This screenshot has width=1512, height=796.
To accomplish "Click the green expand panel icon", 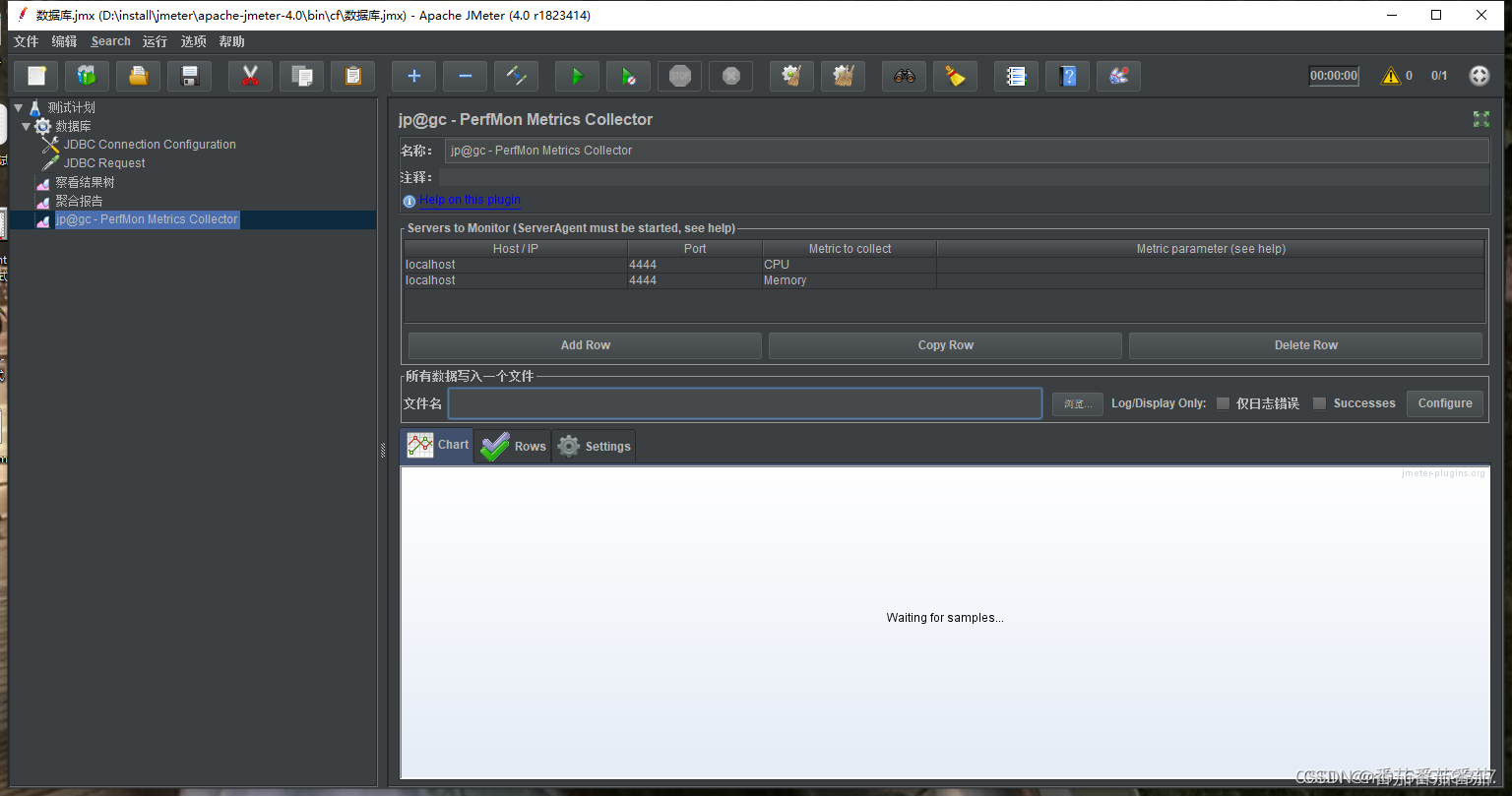I will click(x=1480, y=119).
